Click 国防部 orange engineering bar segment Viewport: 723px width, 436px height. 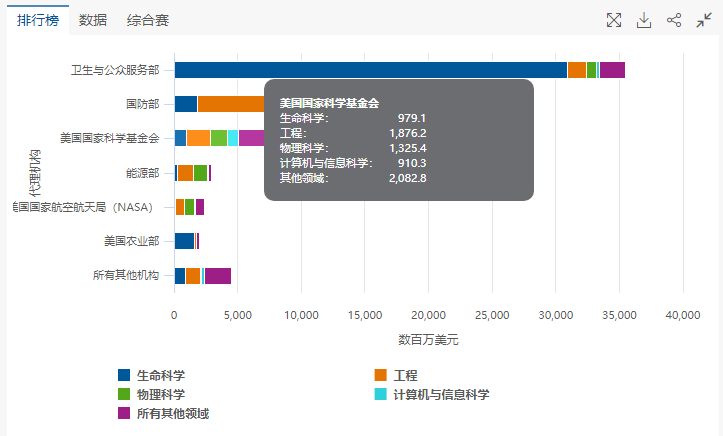point(231,104)
